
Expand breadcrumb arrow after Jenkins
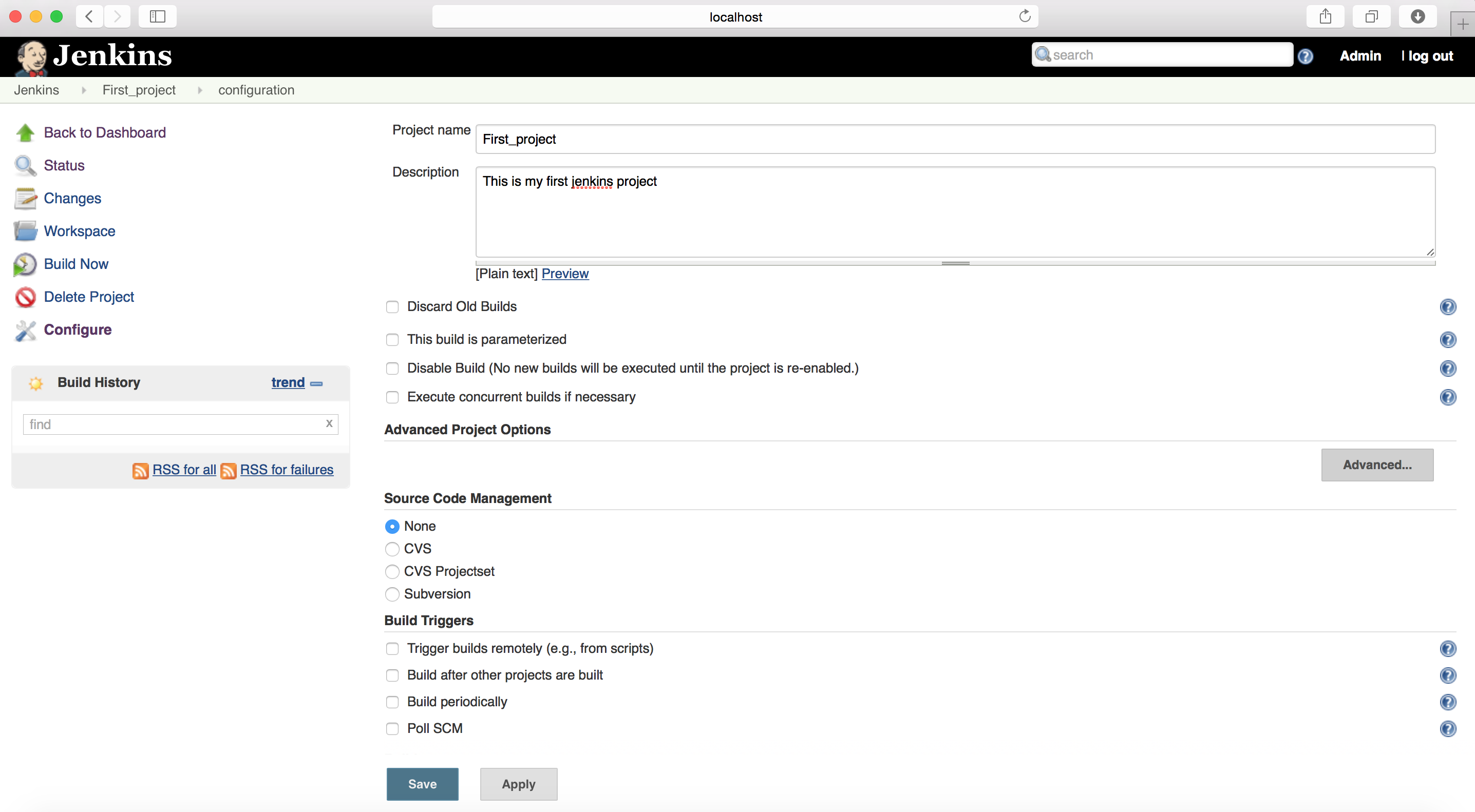84,90
